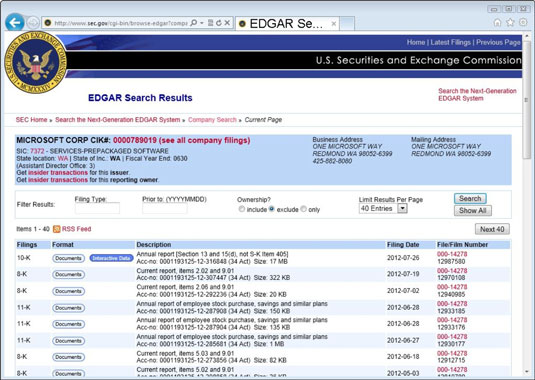Click breadcrumb Search the Next-Generation EDGAR System
This screenshot has width=535, height=380.
click(x=118, y=120)
